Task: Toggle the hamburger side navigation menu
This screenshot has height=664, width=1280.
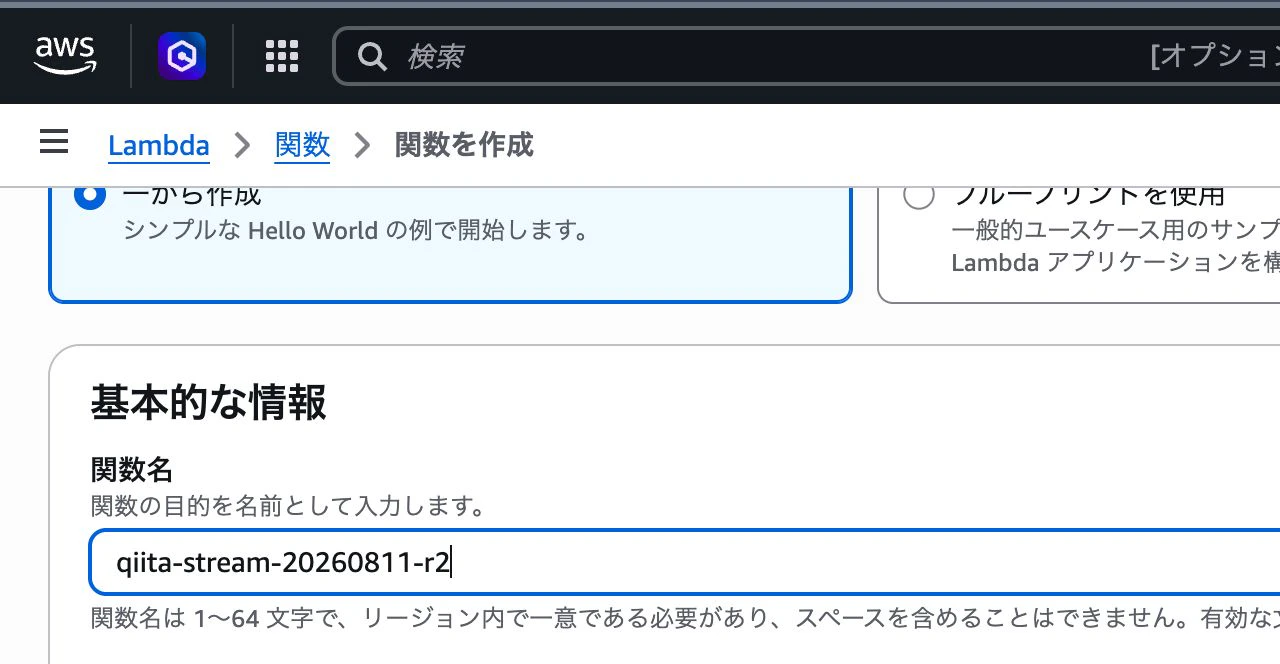Action: pyautogui.click(x=54, y=142)
